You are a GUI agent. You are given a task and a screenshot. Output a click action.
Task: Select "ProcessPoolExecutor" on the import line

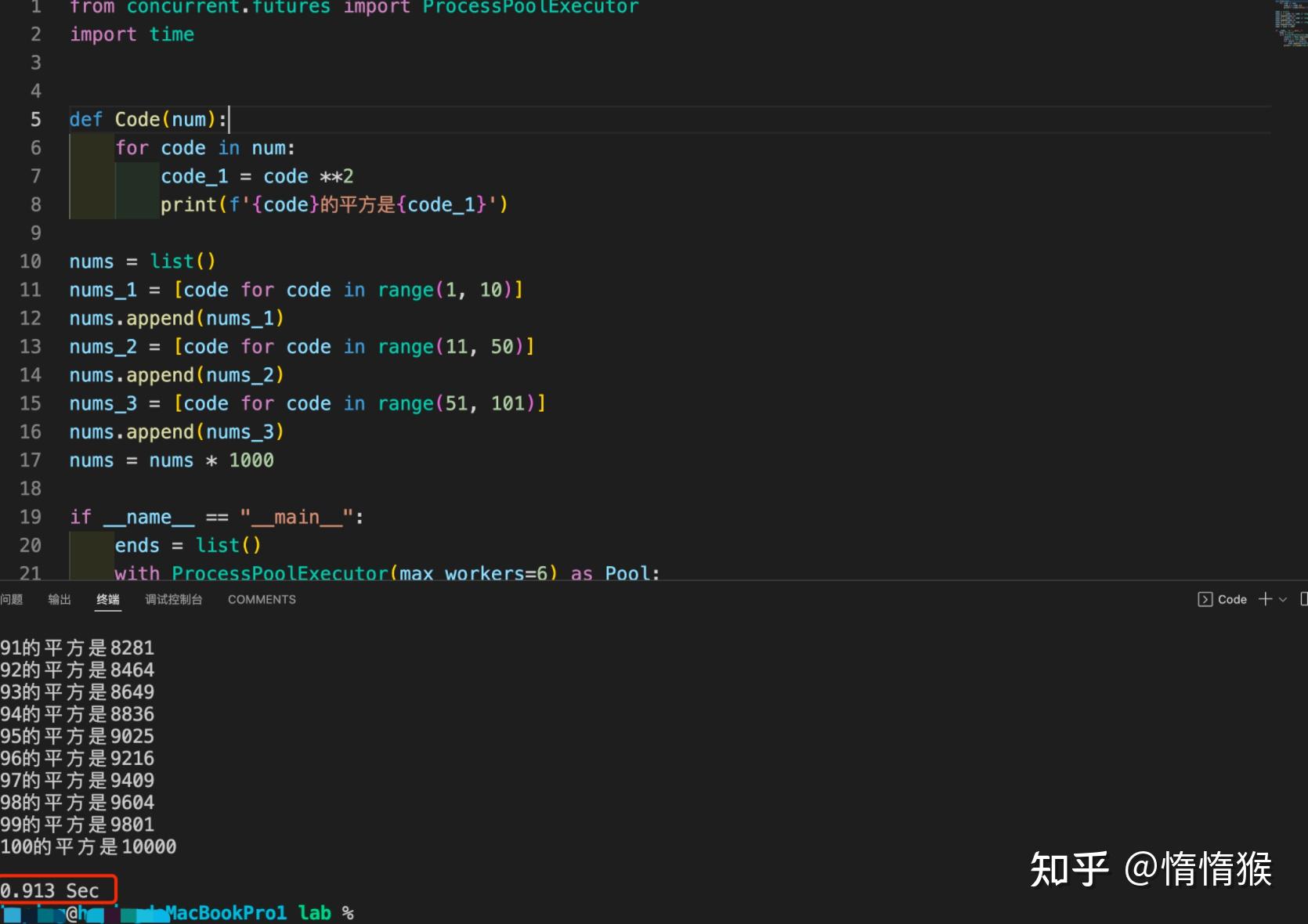point(531,8)
